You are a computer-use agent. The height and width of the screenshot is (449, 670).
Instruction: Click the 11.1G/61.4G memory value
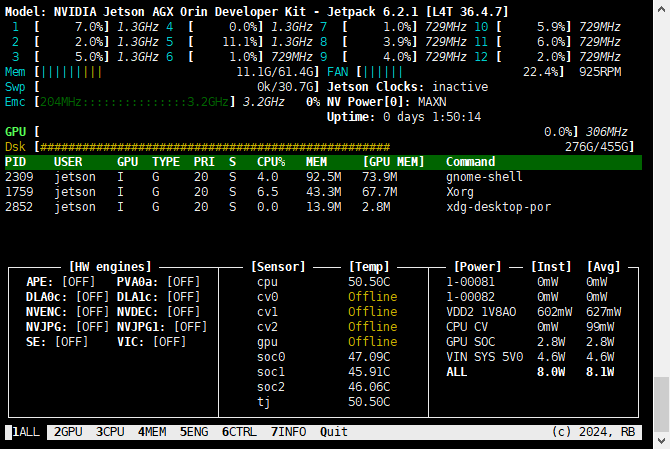(274, 72)
